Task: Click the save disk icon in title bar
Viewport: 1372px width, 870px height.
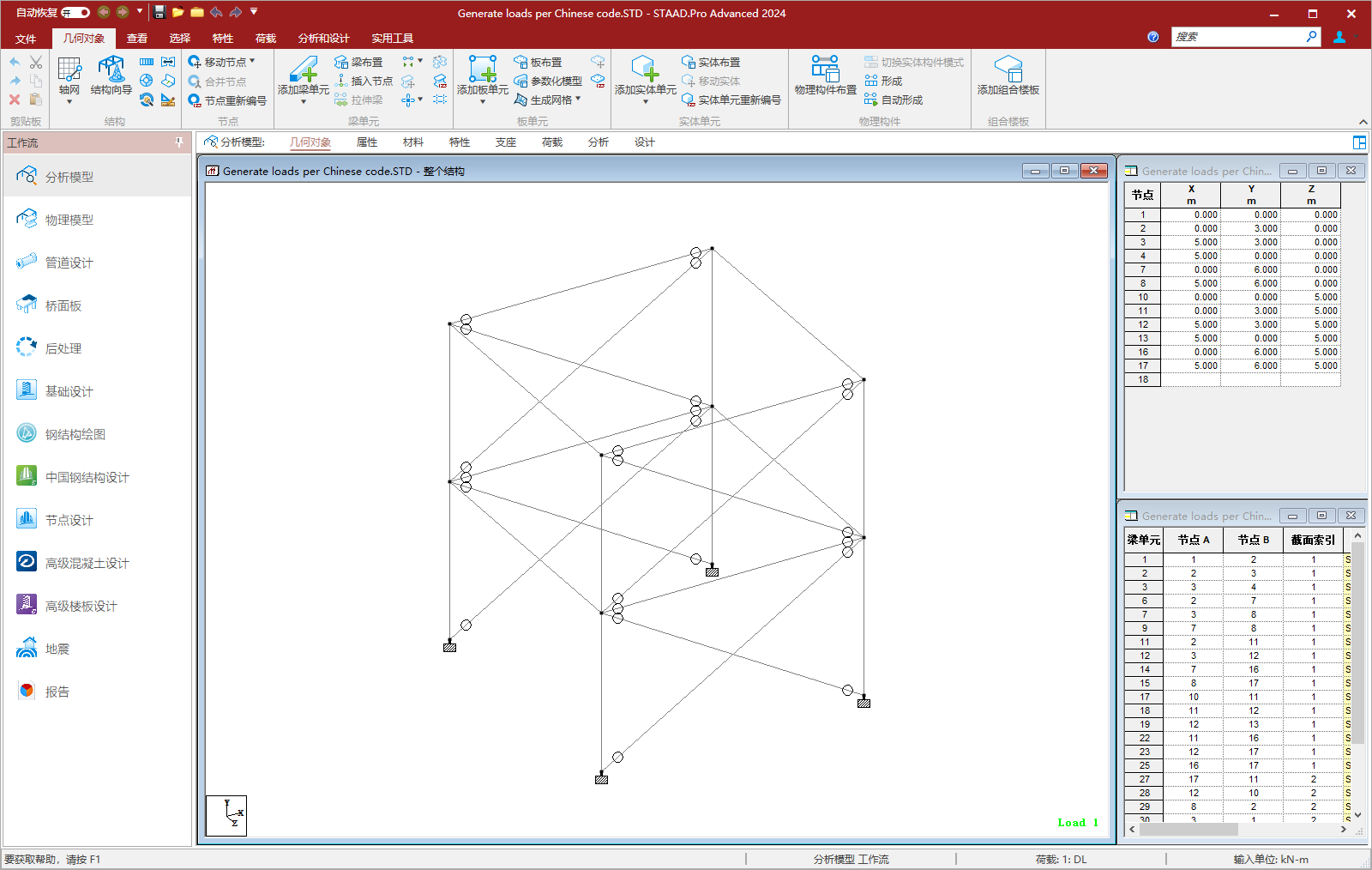Action: click(x=159, y=12)
